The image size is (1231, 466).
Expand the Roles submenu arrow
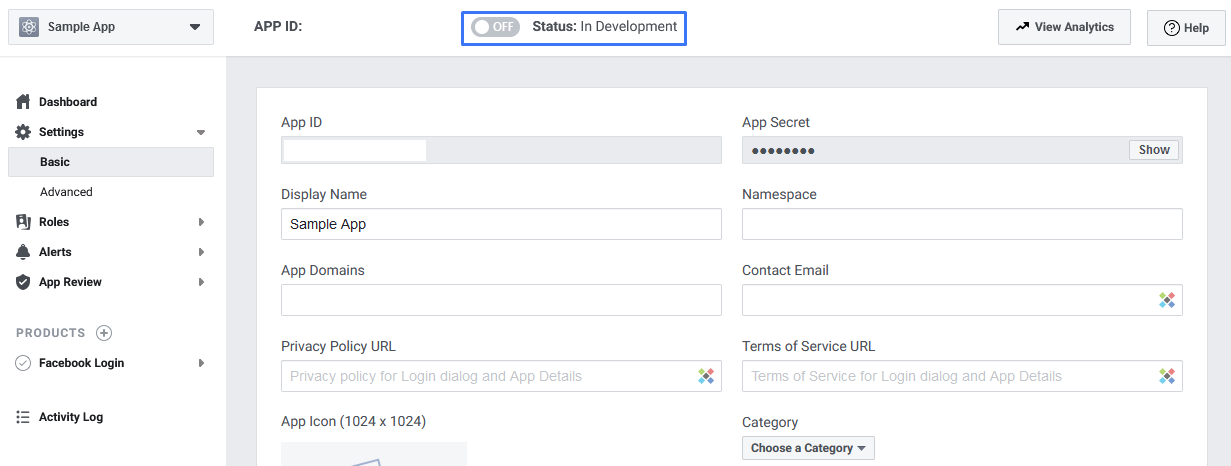coord(201,222)
